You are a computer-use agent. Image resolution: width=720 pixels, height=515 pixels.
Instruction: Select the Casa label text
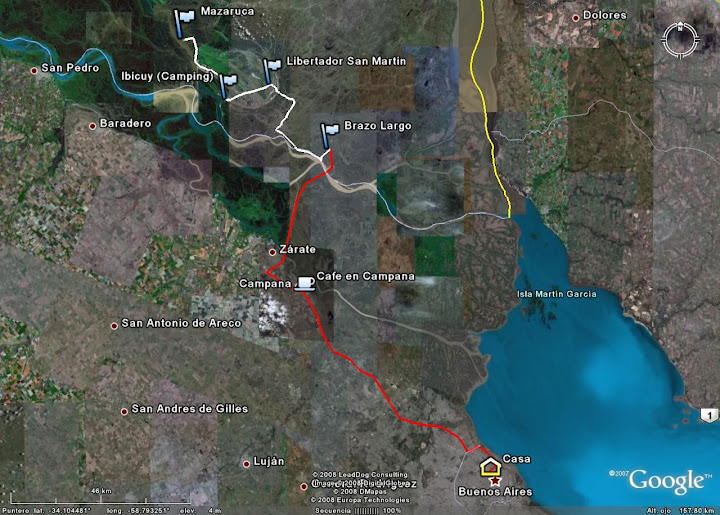tap(517, 459)
